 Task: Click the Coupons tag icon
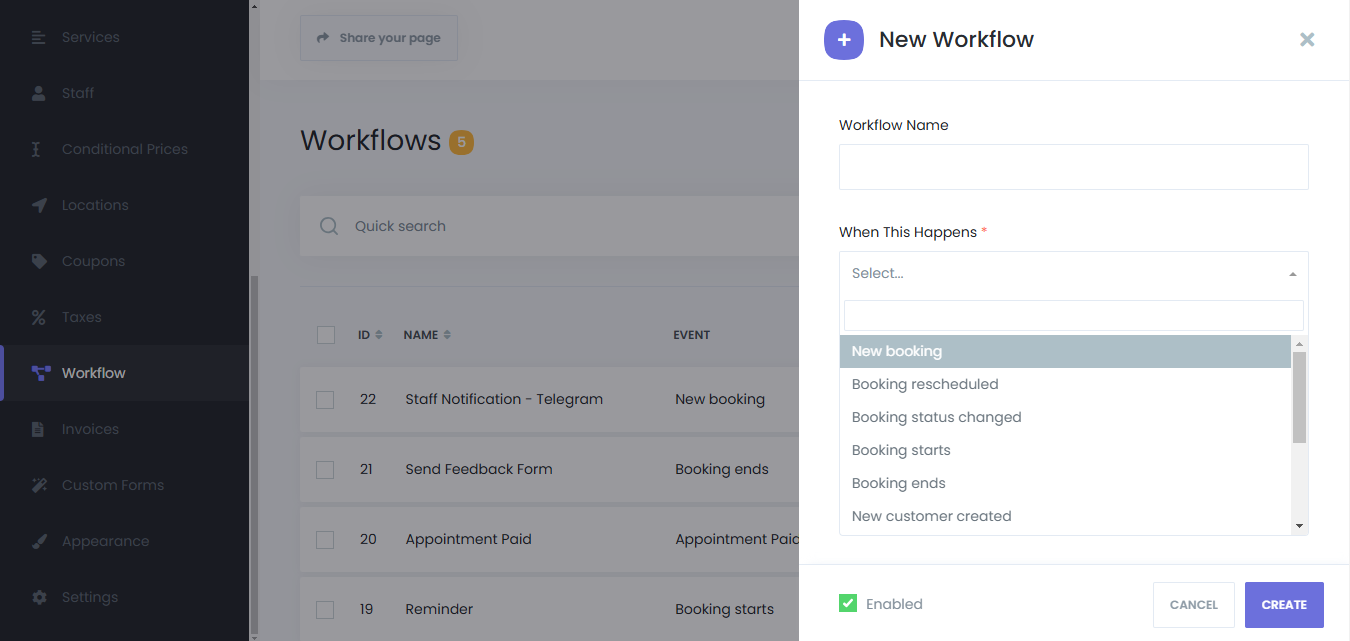[39, 261]
